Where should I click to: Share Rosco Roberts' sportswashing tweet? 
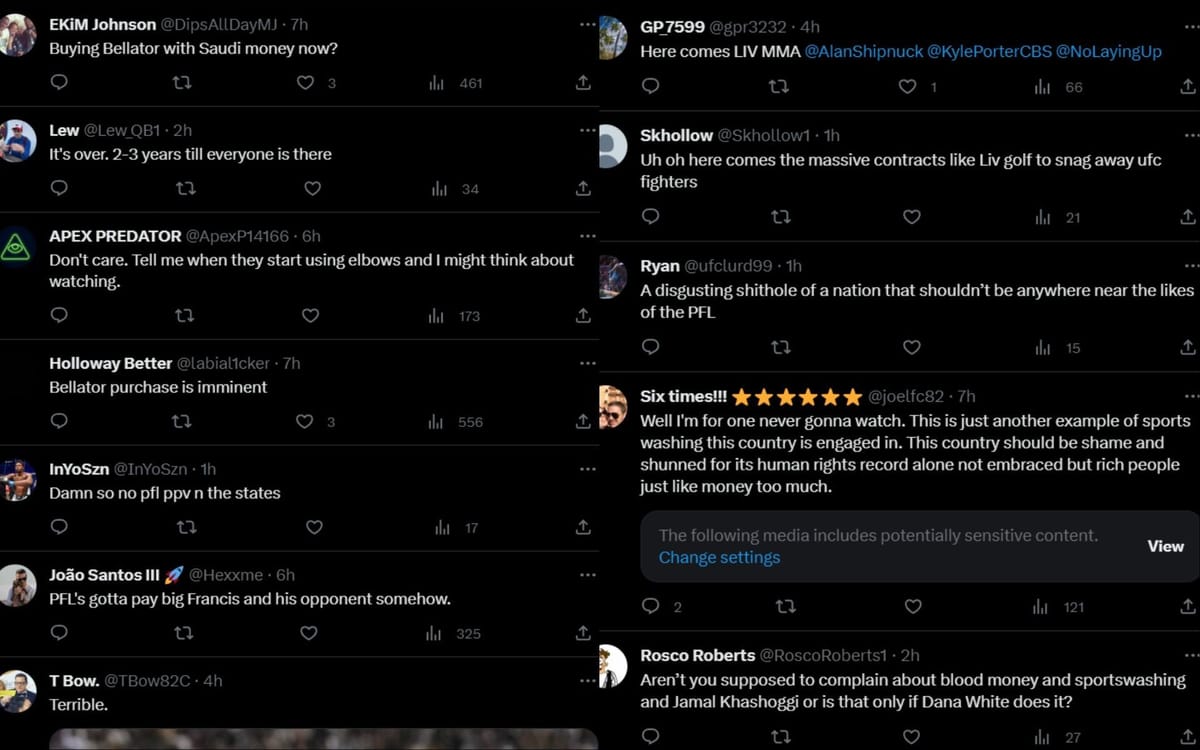pos(1188,737)
